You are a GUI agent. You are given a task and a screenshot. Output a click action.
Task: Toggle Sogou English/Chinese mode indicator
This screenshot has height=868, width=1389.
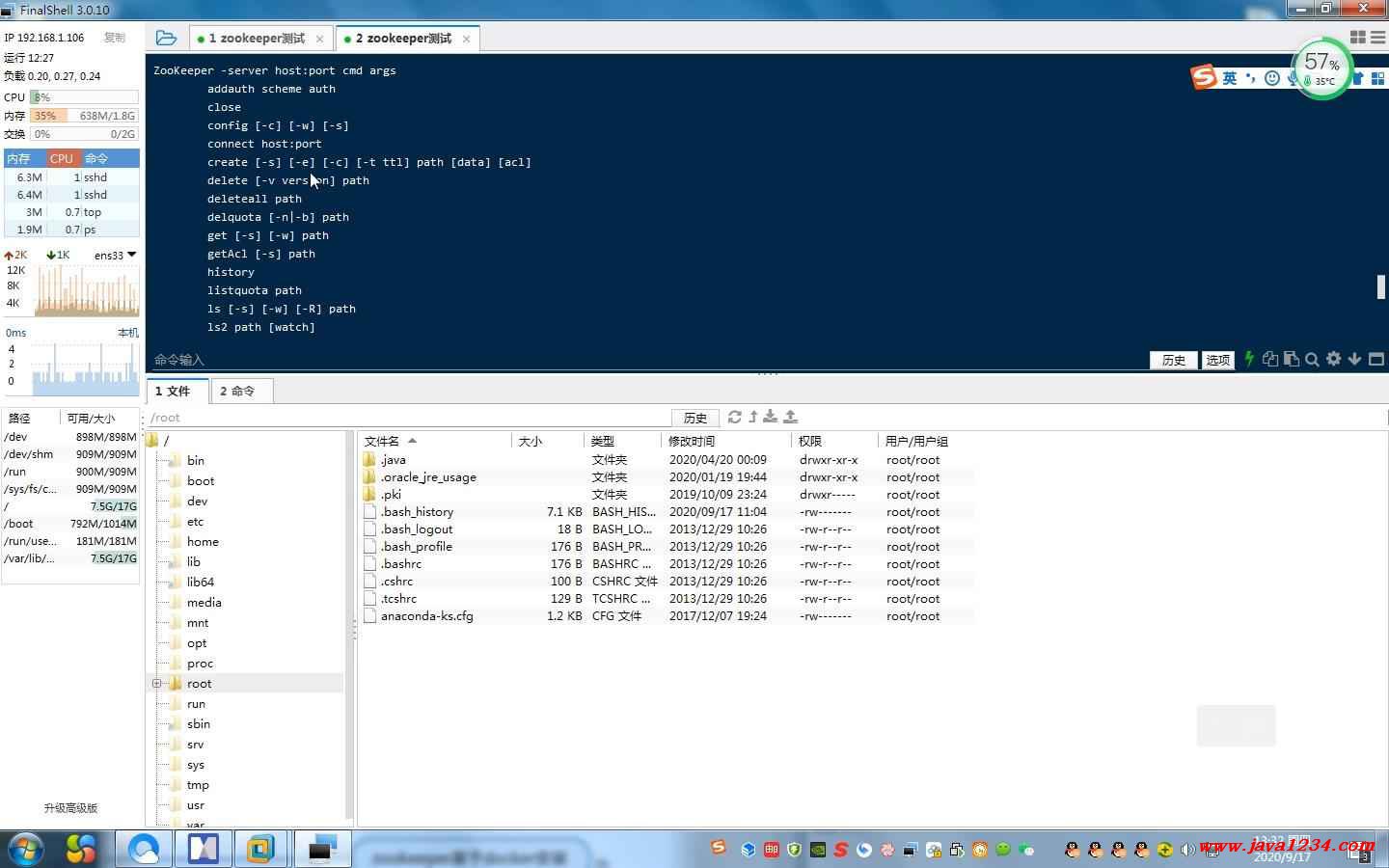(1230, 78)
